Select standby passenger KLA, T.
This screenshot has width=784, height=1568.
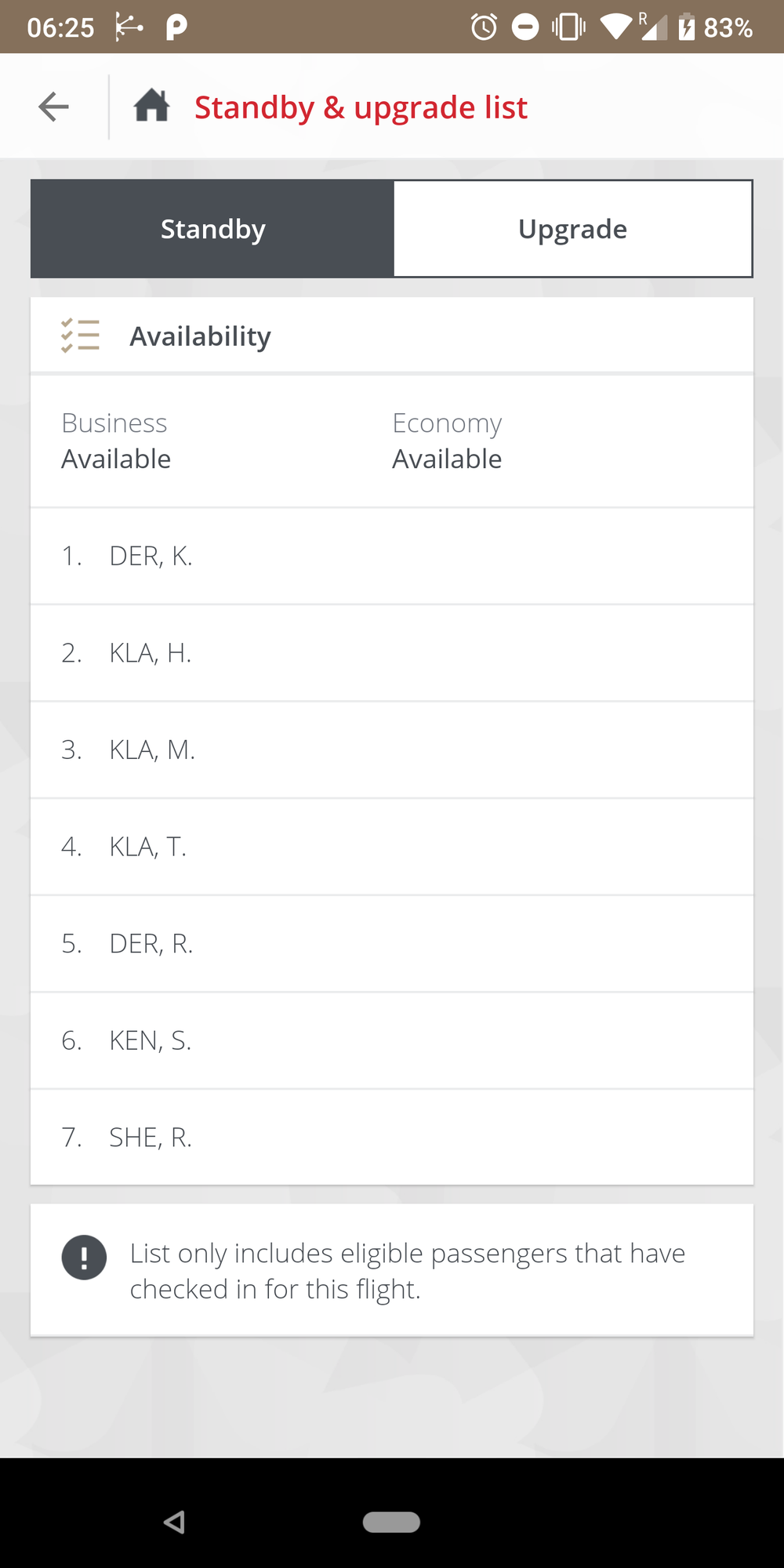click(x=392, y=847)
